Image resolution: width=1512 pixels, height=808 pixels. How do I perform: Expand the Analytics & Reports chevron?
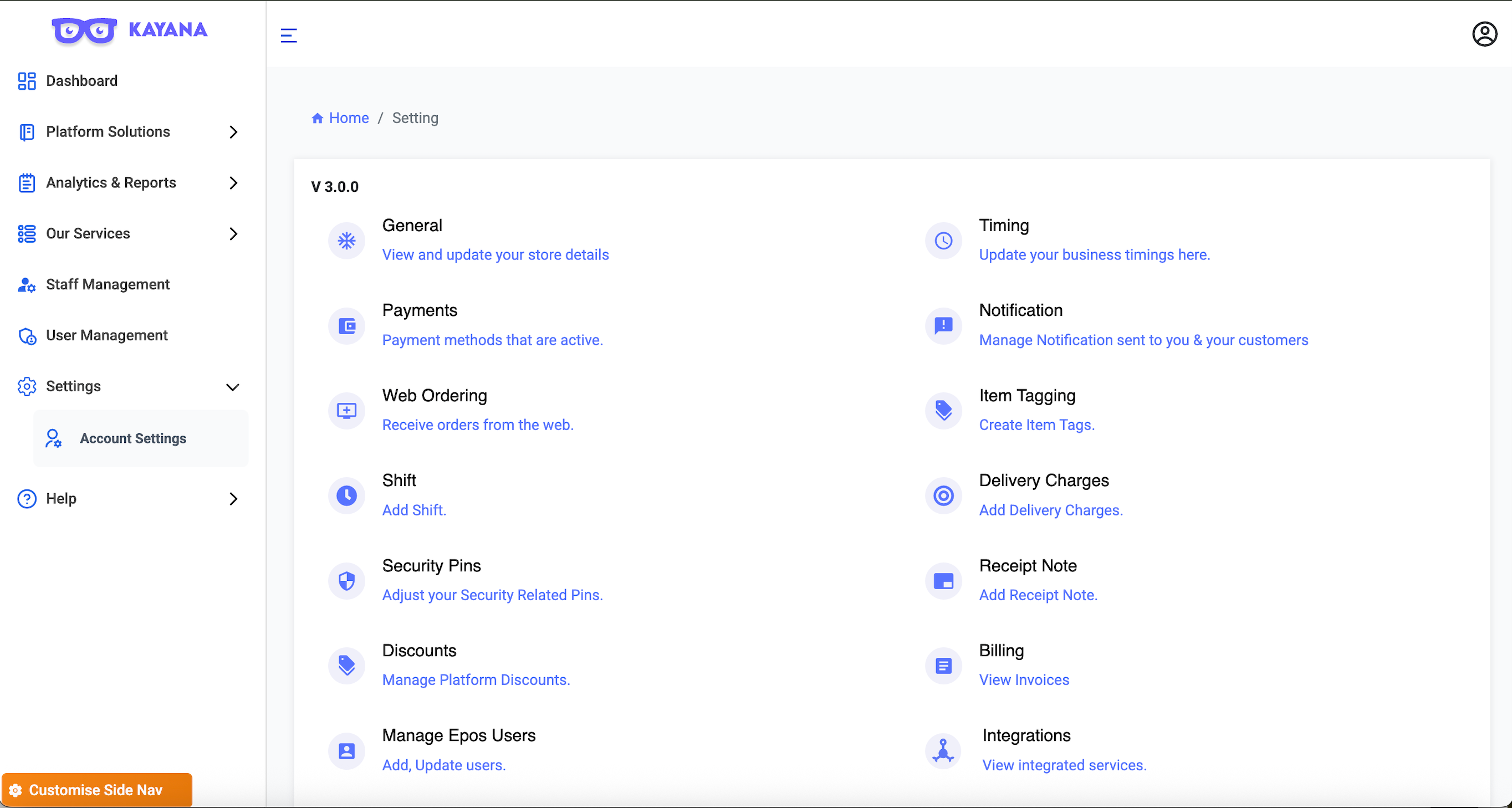233,183
